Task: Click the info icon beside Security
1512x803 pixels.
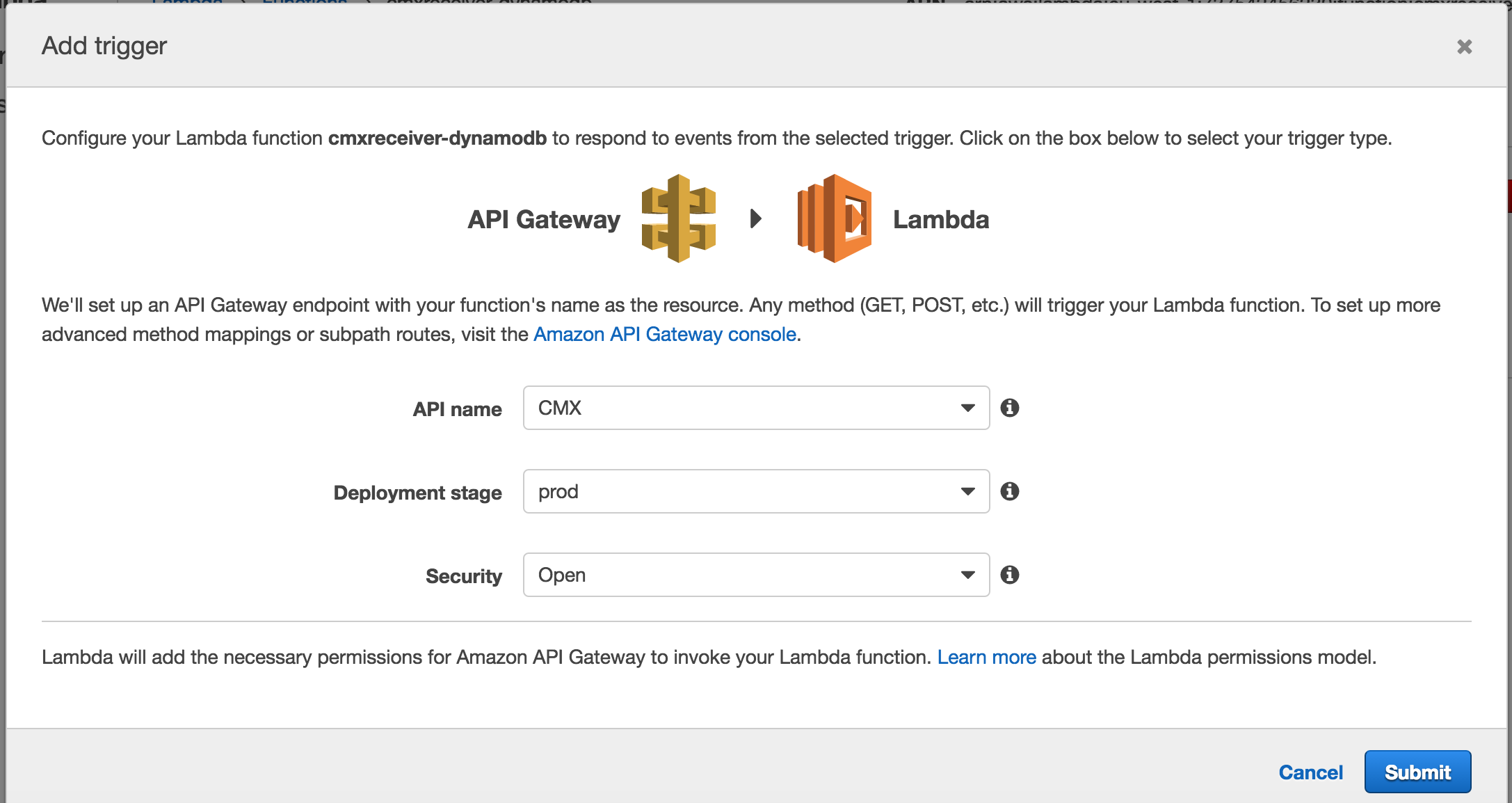Action: [x=1010, y=575]
